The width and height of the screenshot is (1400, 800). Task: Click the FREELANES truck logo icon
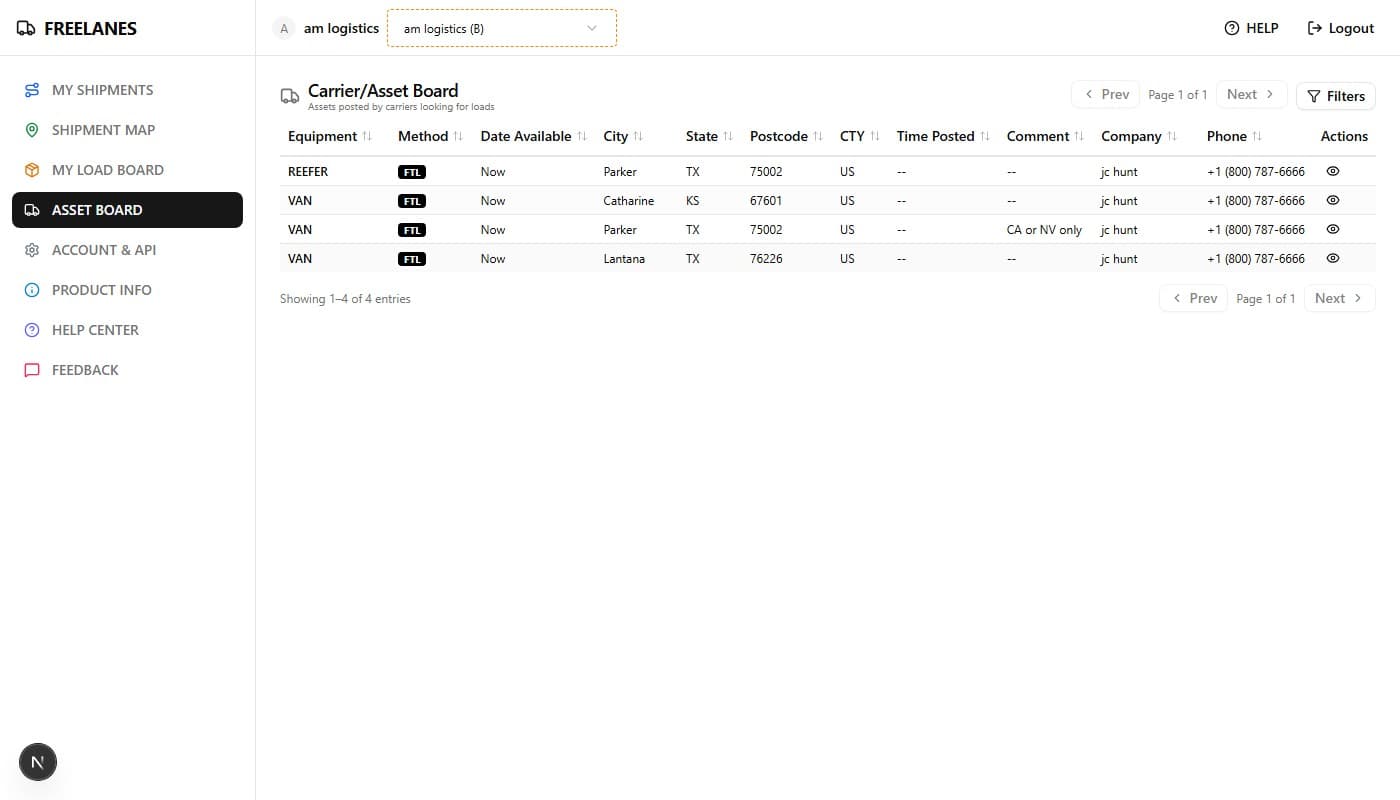pyautogui.click(x=26, y=28)
